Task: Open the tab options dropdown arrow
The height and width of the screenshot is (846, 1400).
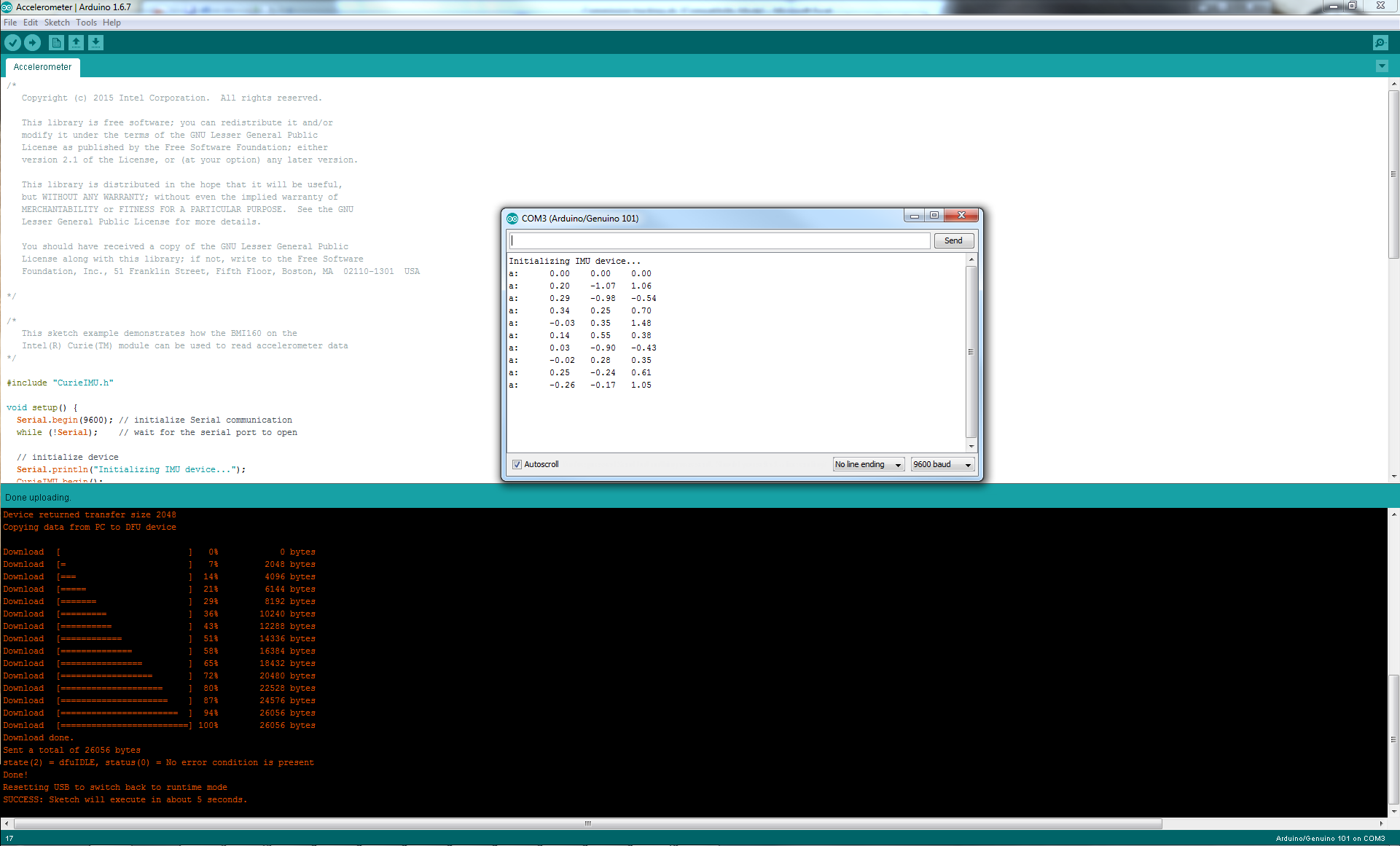Action: pyautogui.click(x=1382, y=66)
